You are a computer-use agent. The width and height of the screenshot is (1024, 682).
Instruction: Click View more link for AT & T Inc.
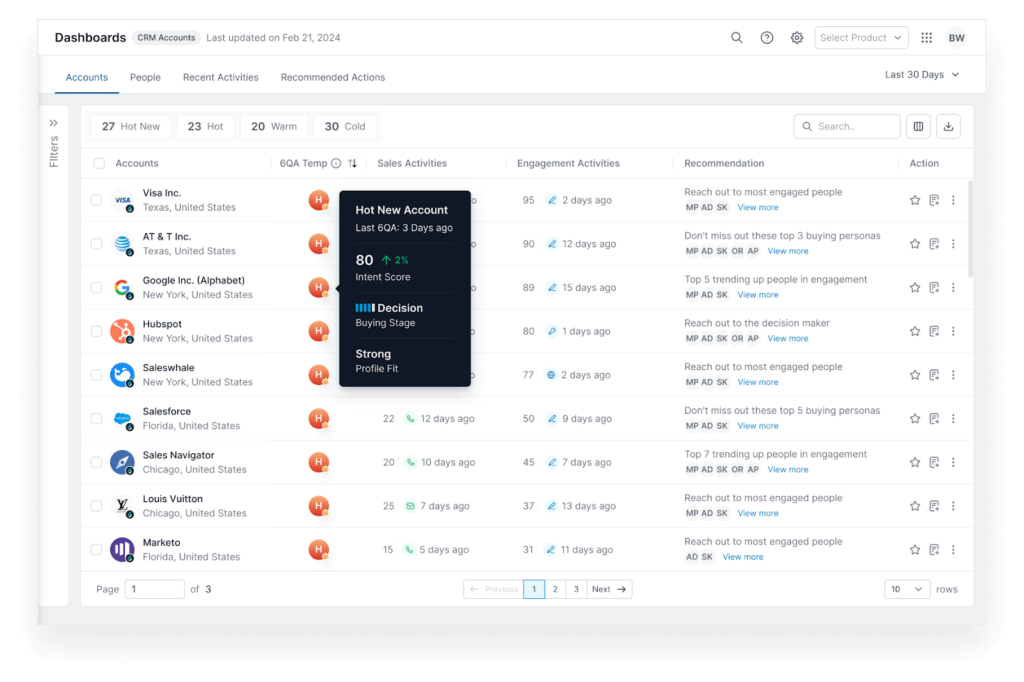pyautogui.click(x=788, y=251)
